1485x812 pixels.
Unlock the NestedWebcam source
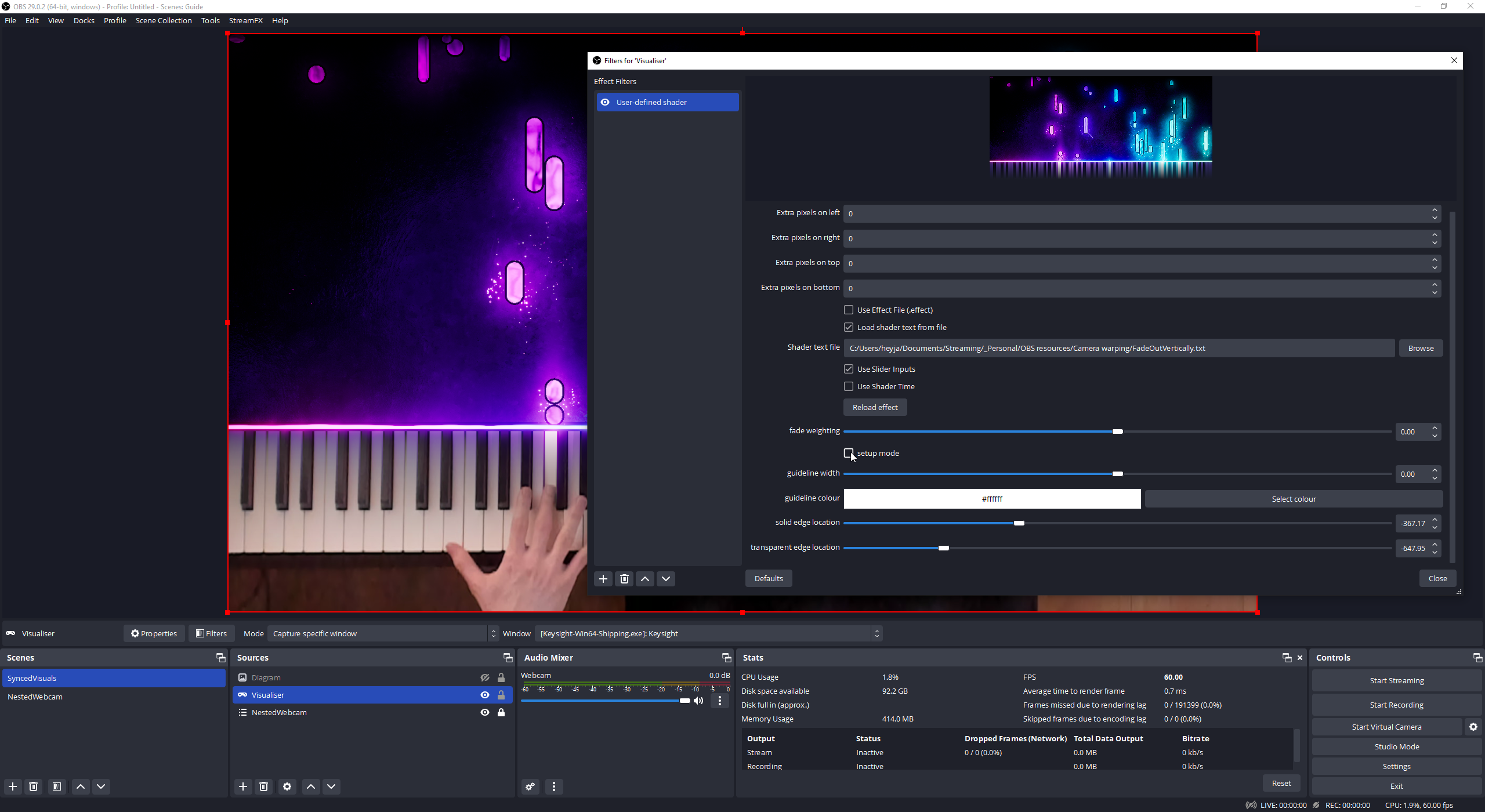501,712
